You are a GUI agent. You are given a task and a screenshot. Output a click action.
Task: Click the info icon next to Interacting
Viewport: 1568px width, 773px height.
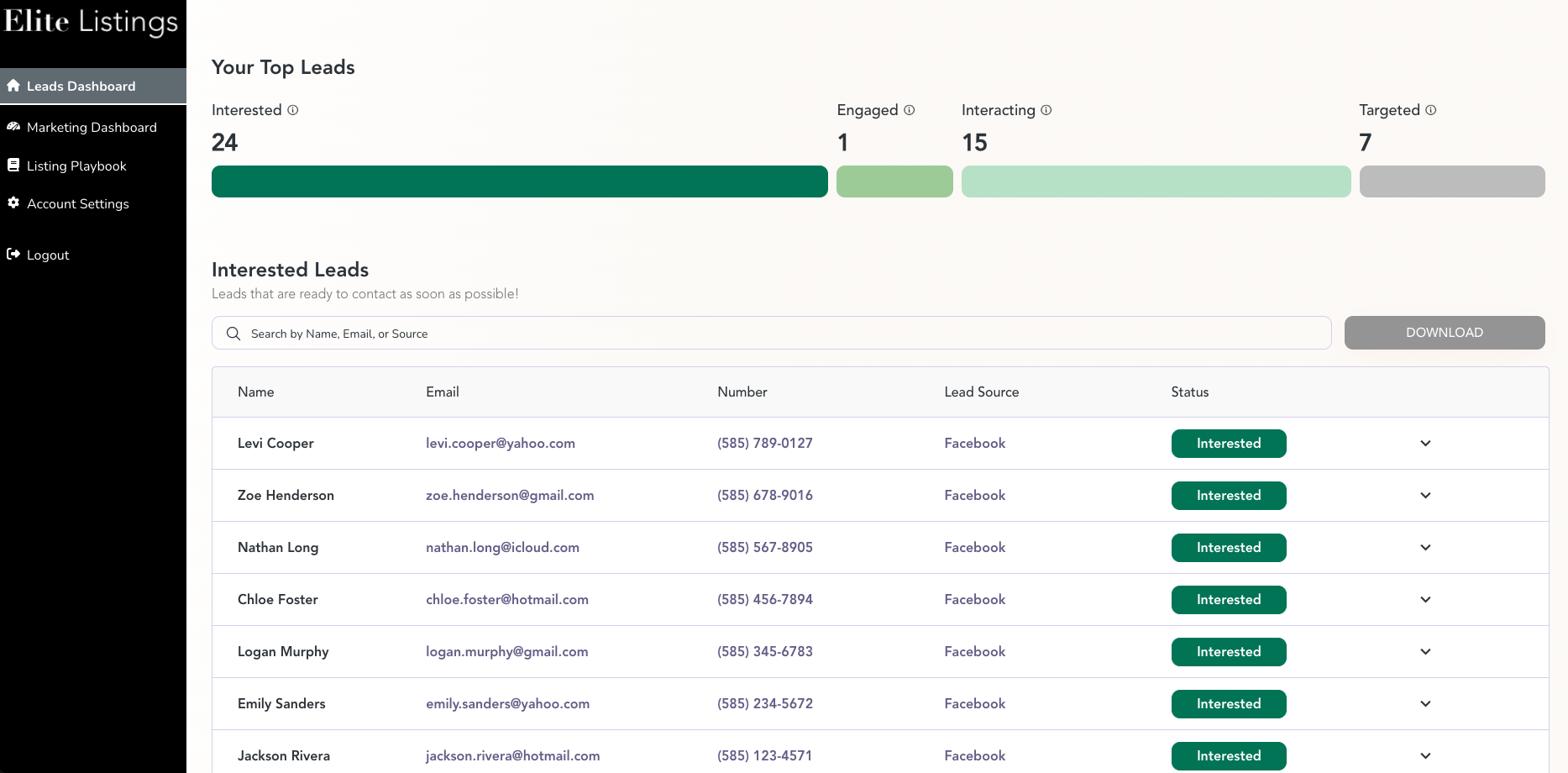pos(1046,110)
